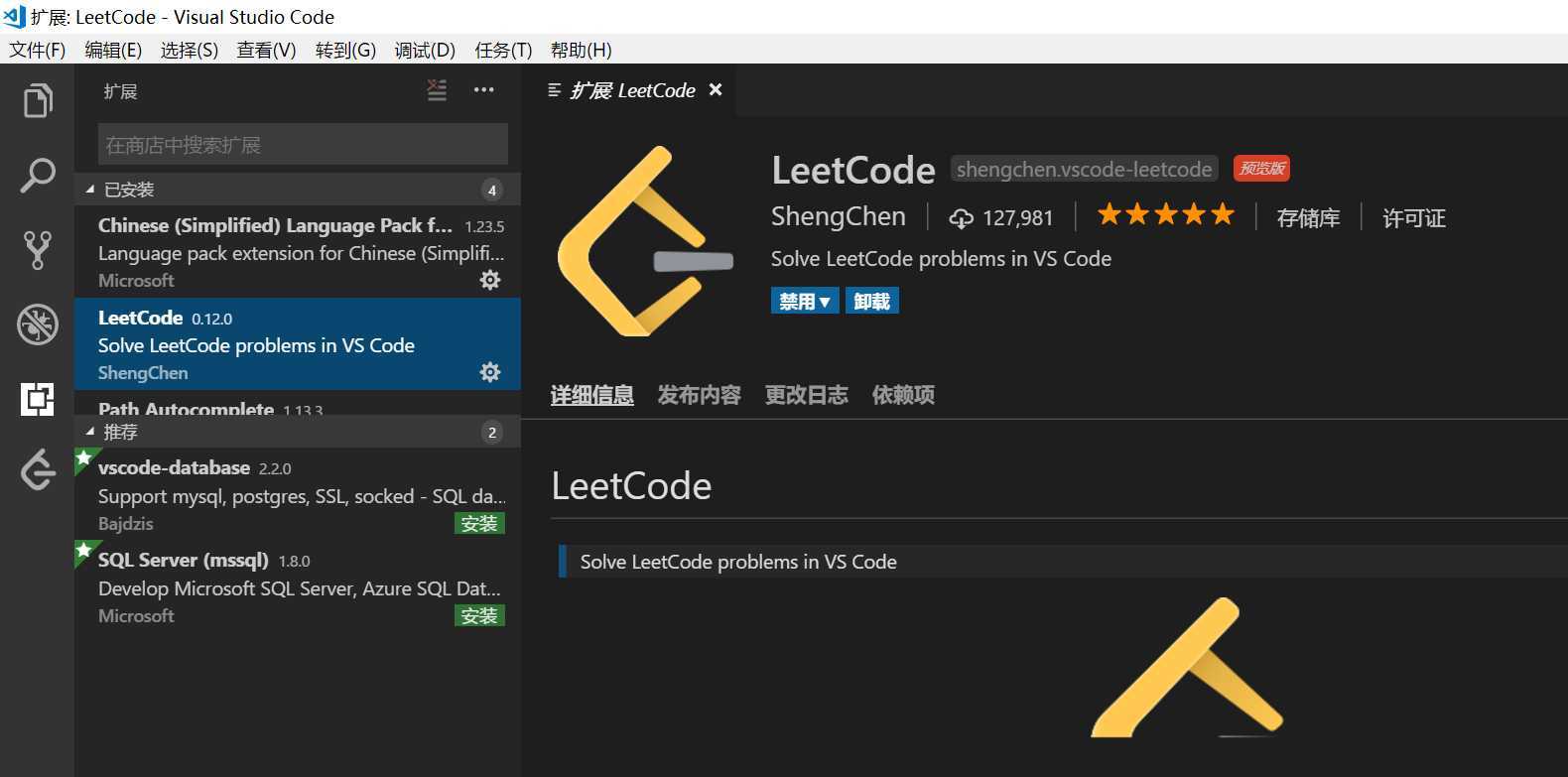Image resolution: width=1568 pixels, height=777 pixels.
Task: Open the 任务(T) menu
Action: point(503,50)
